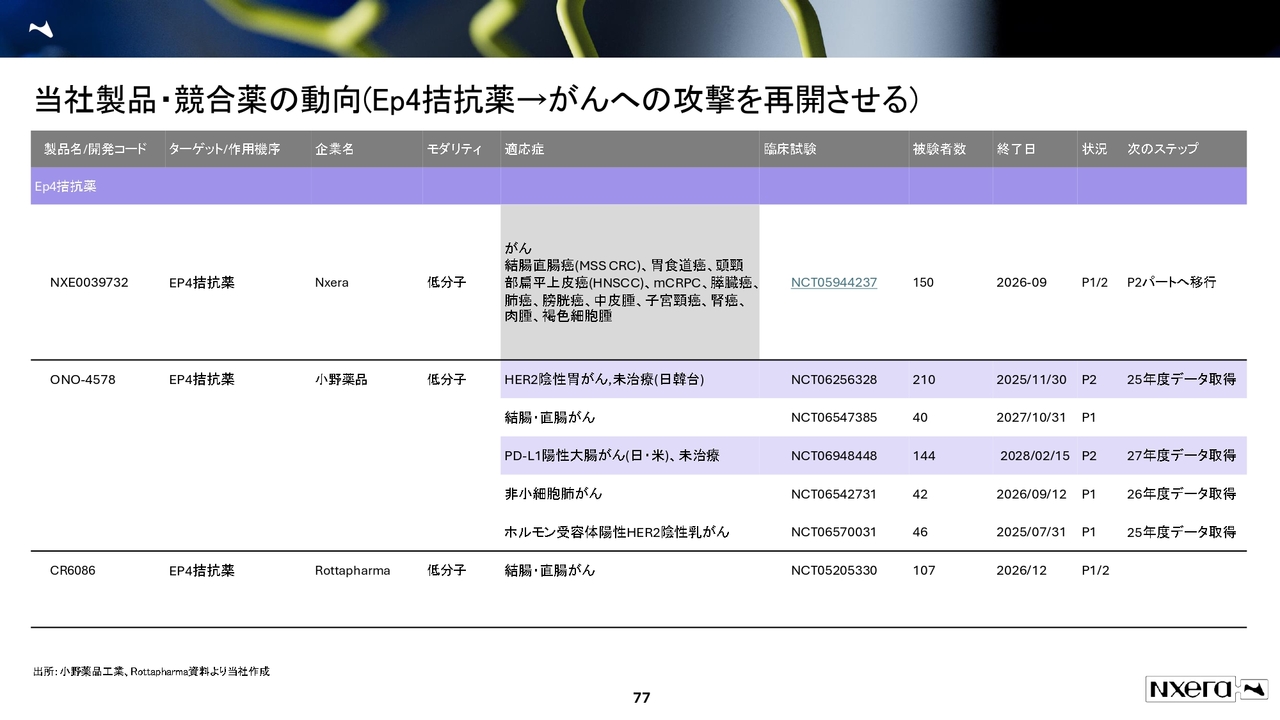The image size is (1280, 720).
Task: Select end date 2026/09/12
Action: tap(1031, 493)
